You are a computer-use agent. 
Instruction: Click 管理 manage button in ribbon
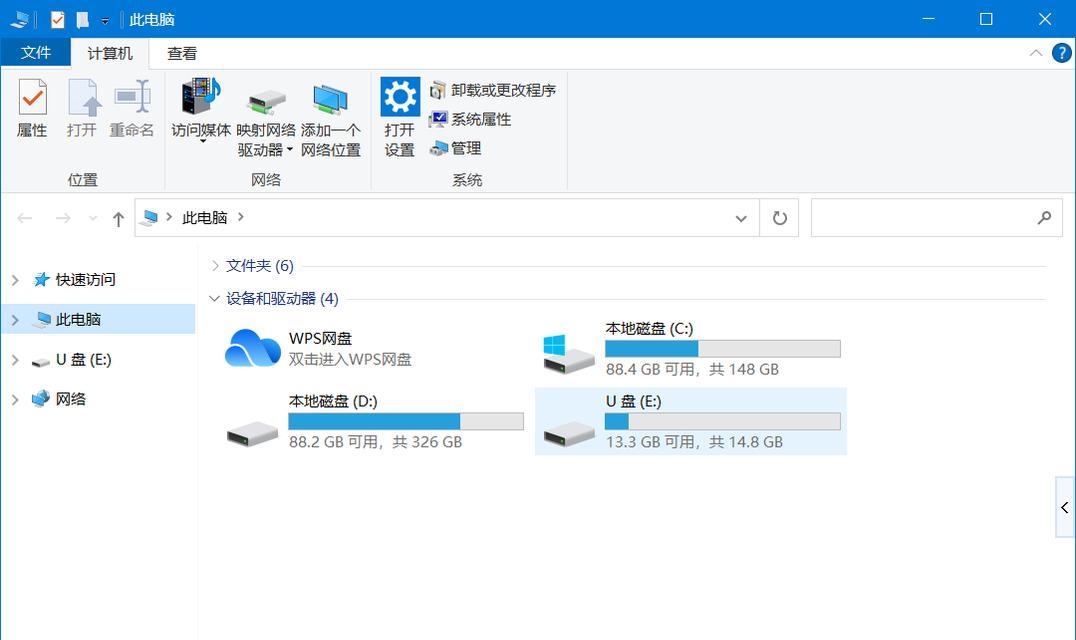(456, 148)
